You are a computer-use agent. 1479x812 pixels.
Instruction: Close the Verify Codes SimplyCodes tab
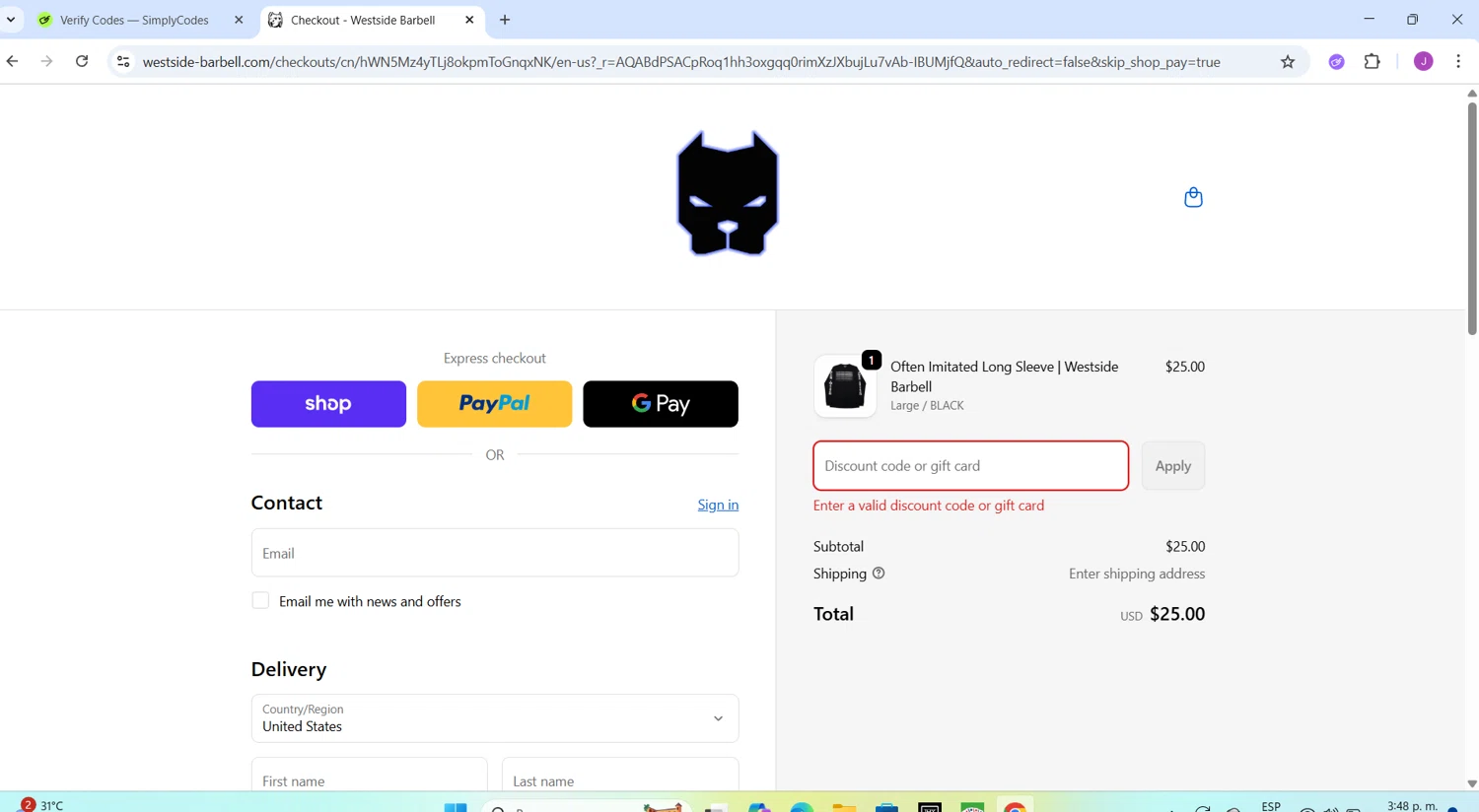[x=239, y=20]
